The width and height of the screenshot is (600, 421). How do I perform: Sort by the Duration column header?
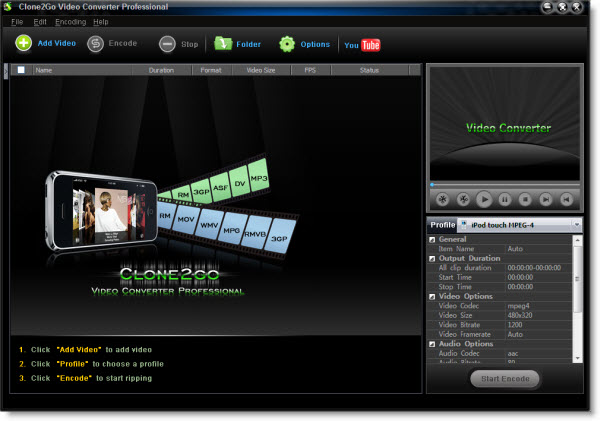click(x=161, y=70)
